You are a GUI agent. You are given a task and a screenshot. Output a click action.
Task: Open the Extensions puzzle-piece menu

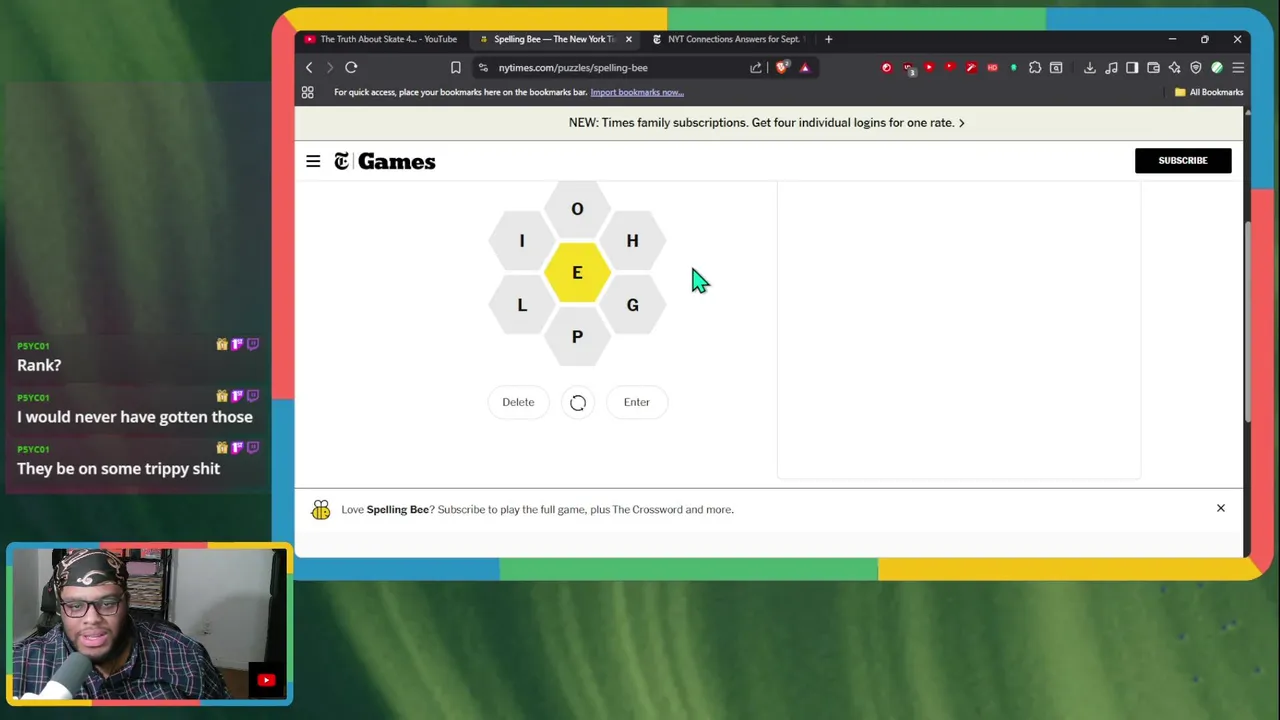[1035, 67]
